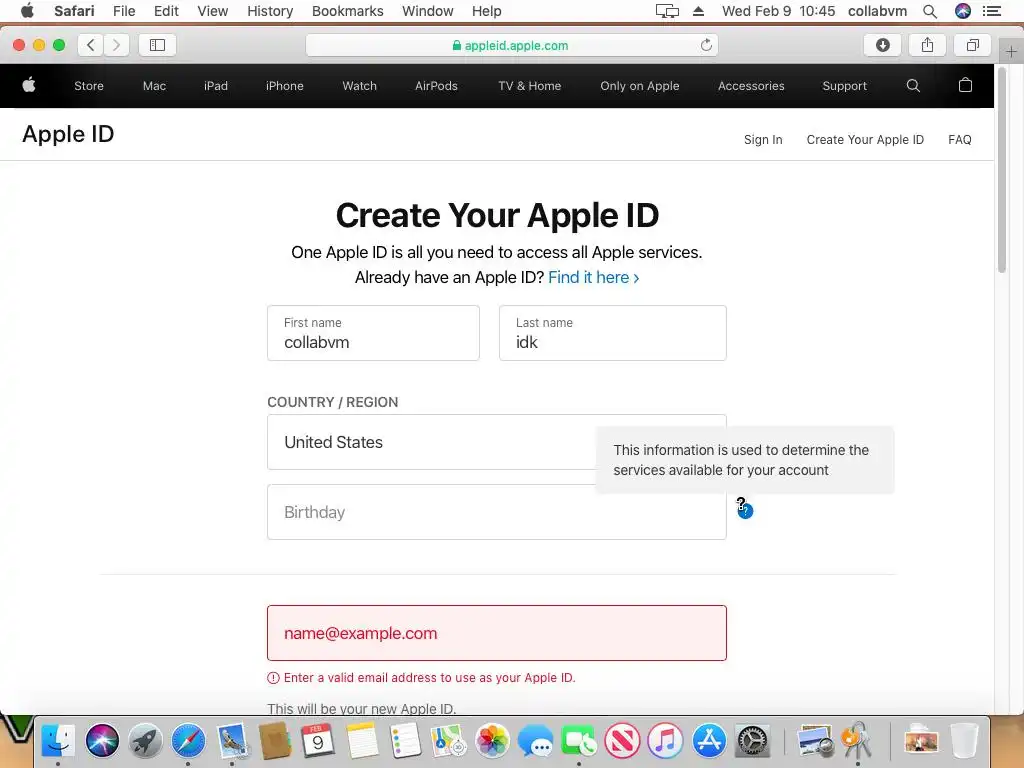Open iPhone in Apple navigation bar

(x=284, y=86)
